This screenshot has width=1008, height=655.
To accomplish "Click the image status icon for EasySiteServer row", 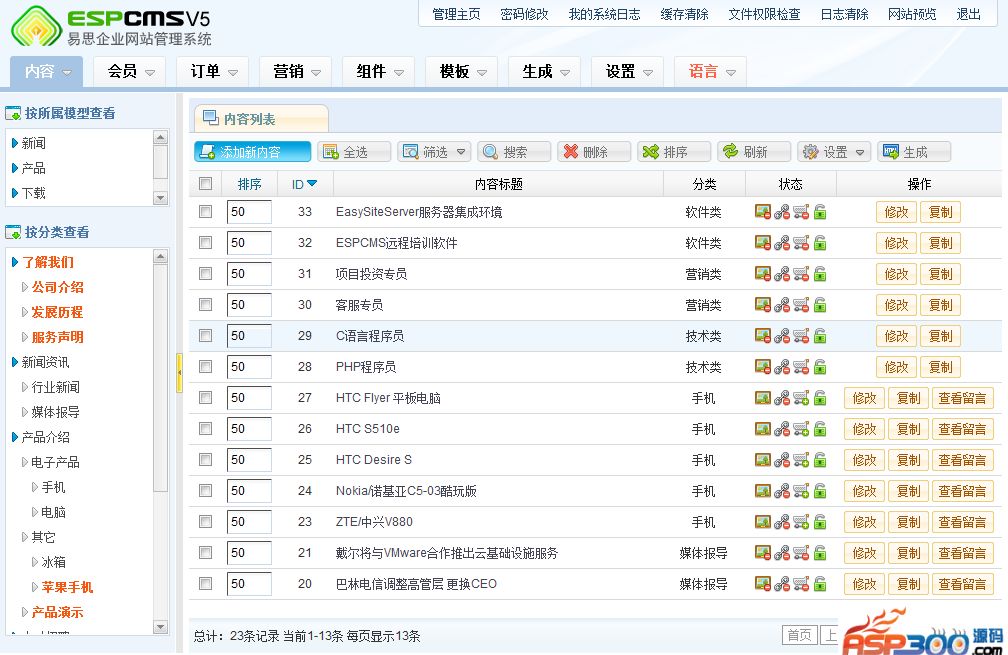I will coord(763,212).
